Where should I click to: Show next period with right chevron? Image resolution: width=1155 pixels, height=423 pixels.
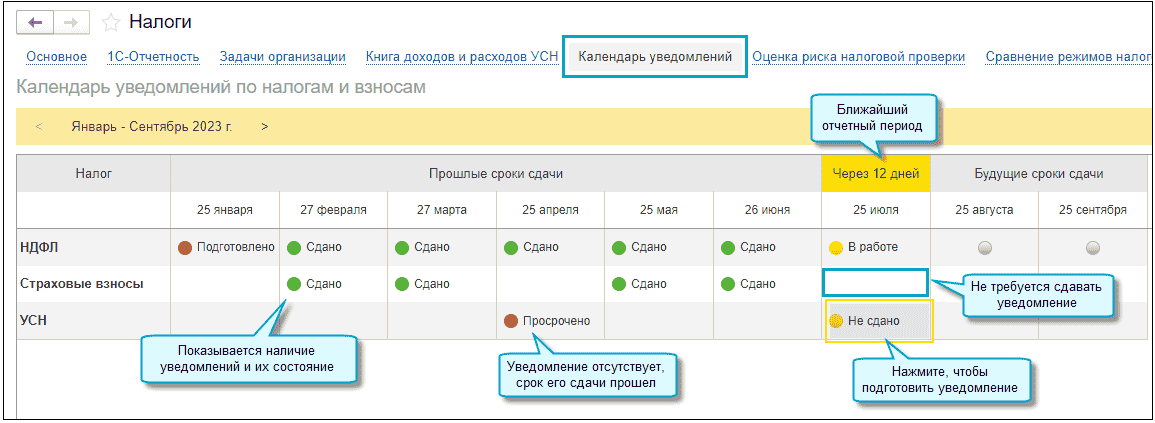[x=265, y=127]
